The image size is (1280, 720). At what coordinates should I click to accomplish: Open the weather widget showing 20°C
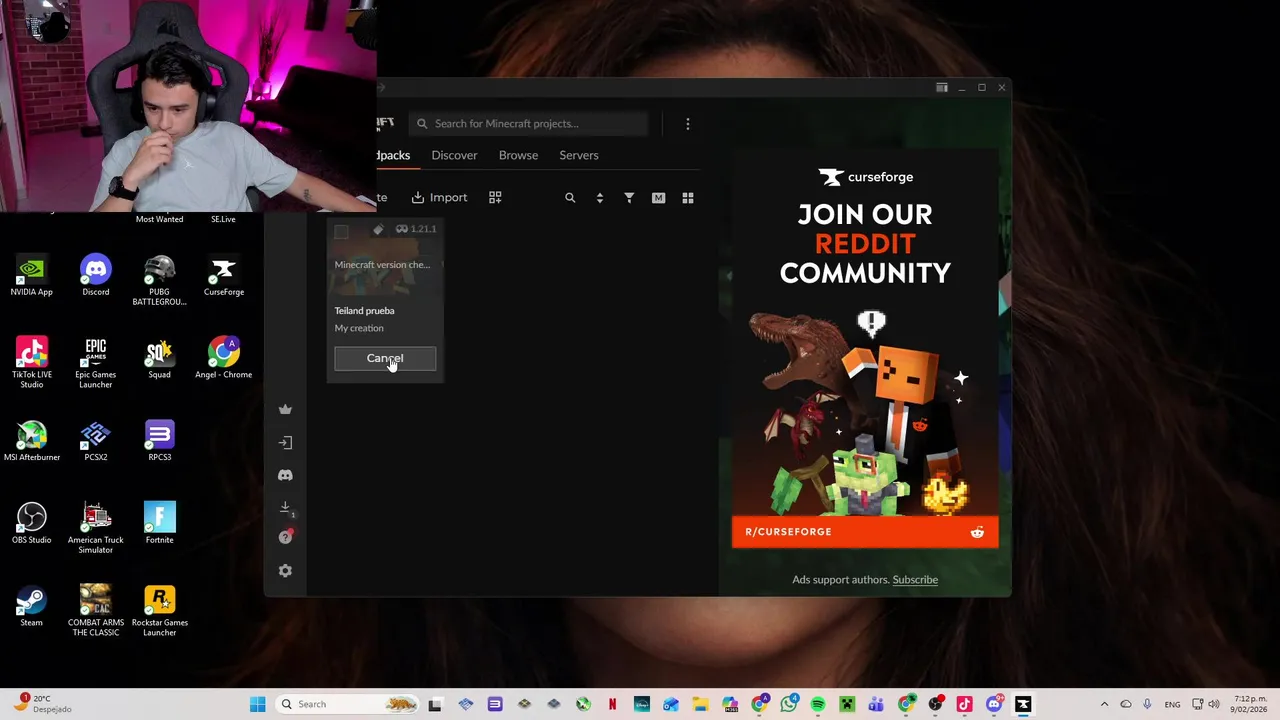pyautogui.click(x=45, y=704)
